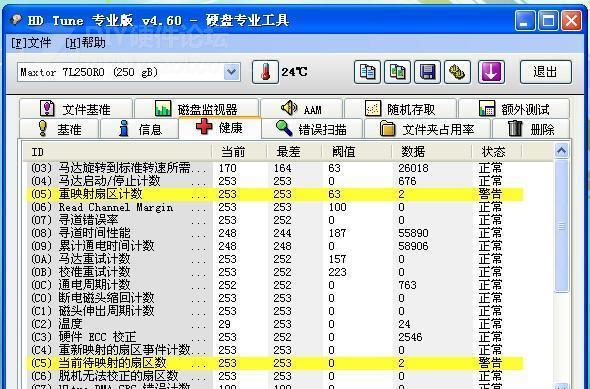This screenshot has height=389, width=590.
Task: Click data value 2546
Action: click(410, 337)
